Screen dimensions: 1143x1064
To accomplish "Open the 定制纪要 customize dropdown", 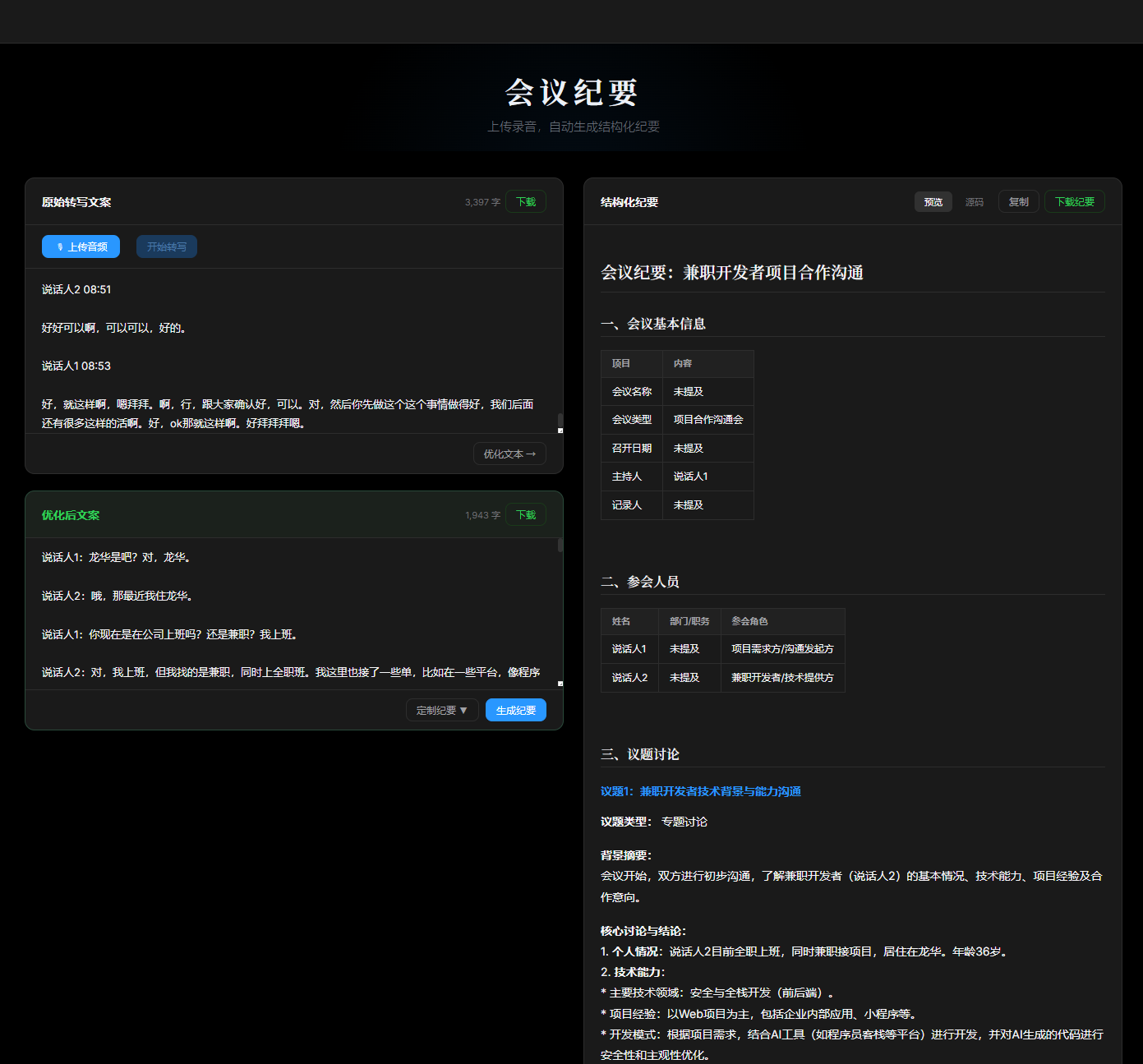I will [442, 710].
